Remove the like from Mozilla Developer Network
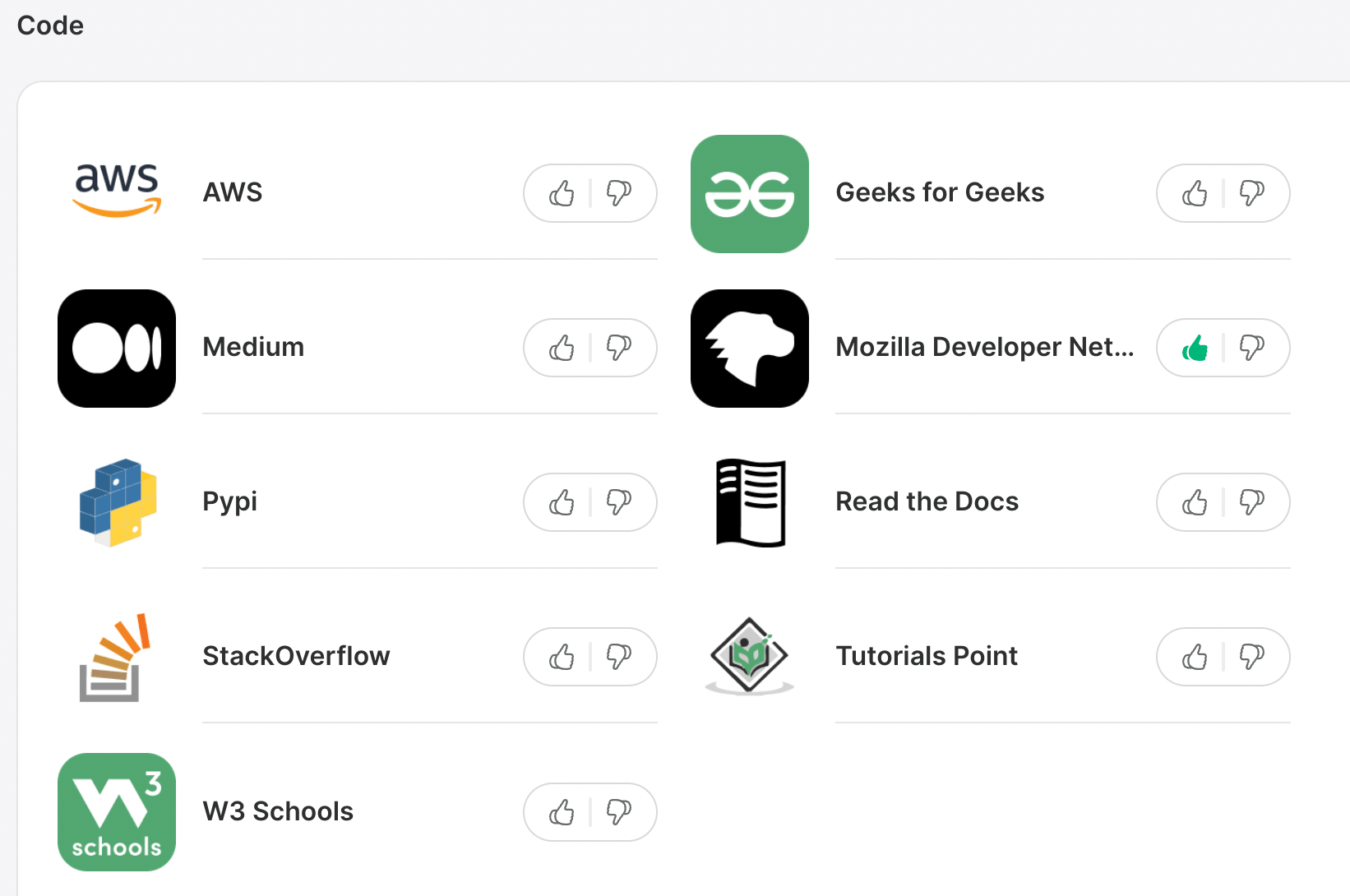The image size is (1350, 896). pyautogui.click(x=1195, y=348)
